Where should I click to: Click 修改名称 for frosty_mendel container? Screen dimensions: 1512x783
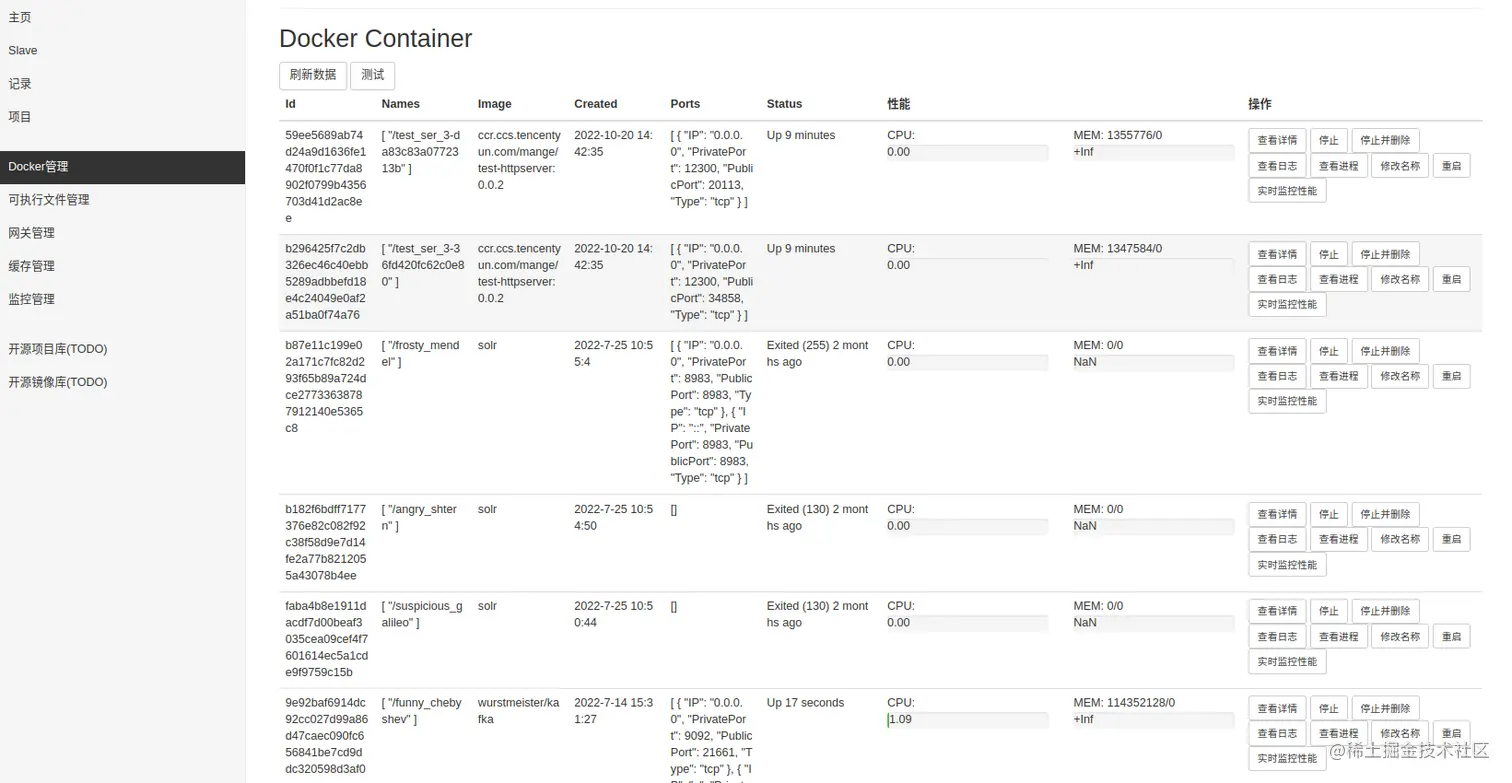coord(1399,376)
